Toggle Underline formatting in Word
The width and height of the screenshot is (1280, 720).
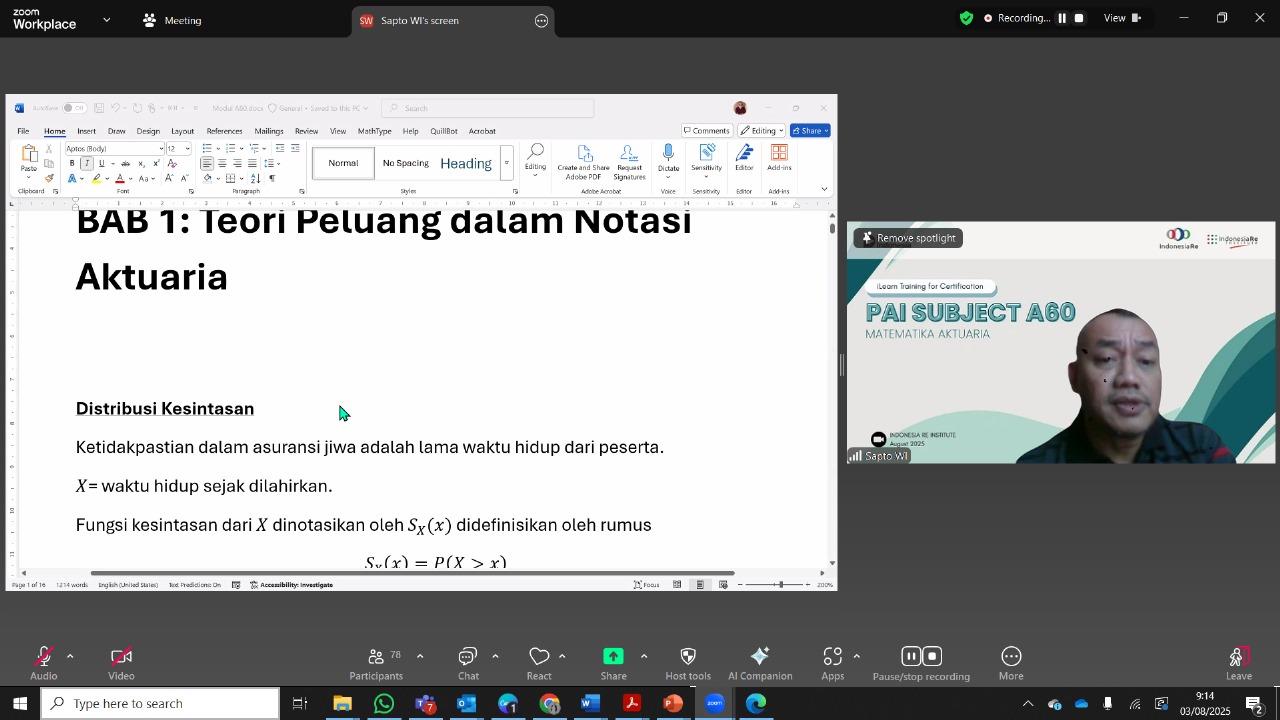101,164
